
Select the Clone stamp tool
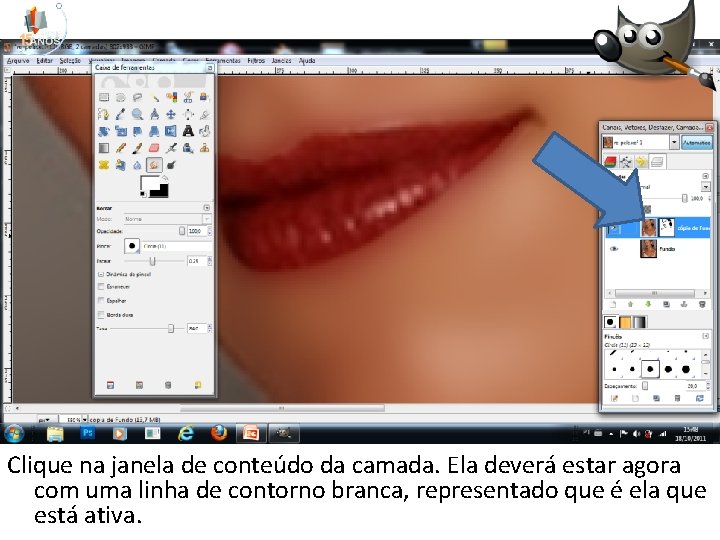click(x=204, y=148)
